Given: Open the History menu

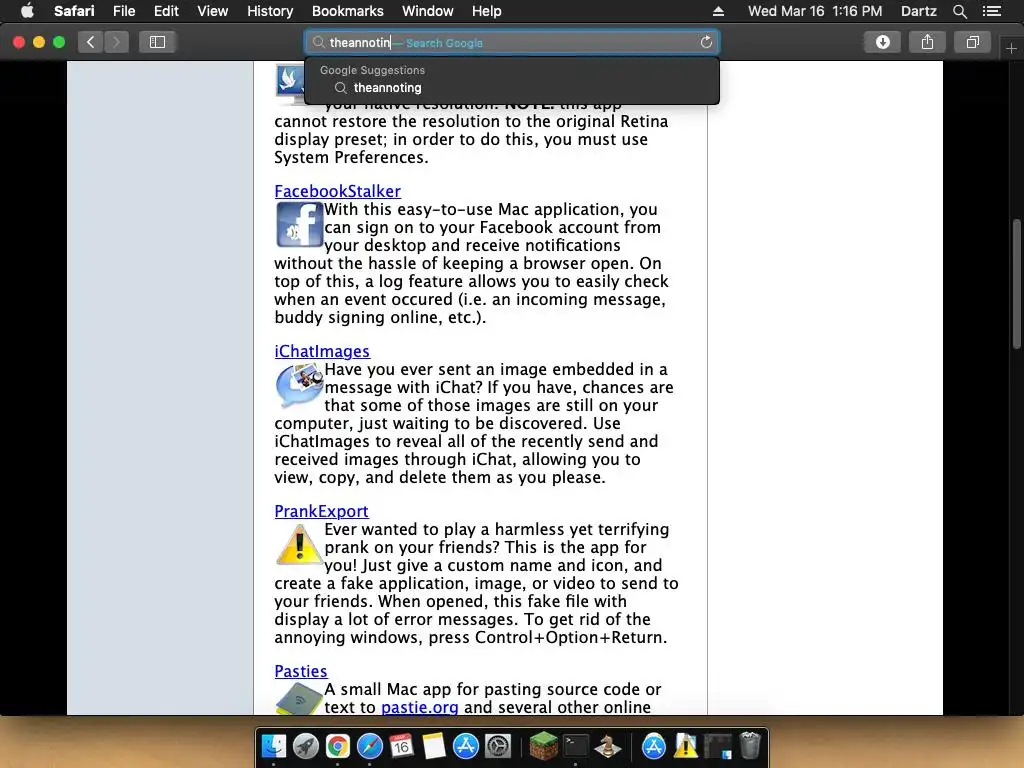Looking at the screenshot, I should [x=270, y=11].
